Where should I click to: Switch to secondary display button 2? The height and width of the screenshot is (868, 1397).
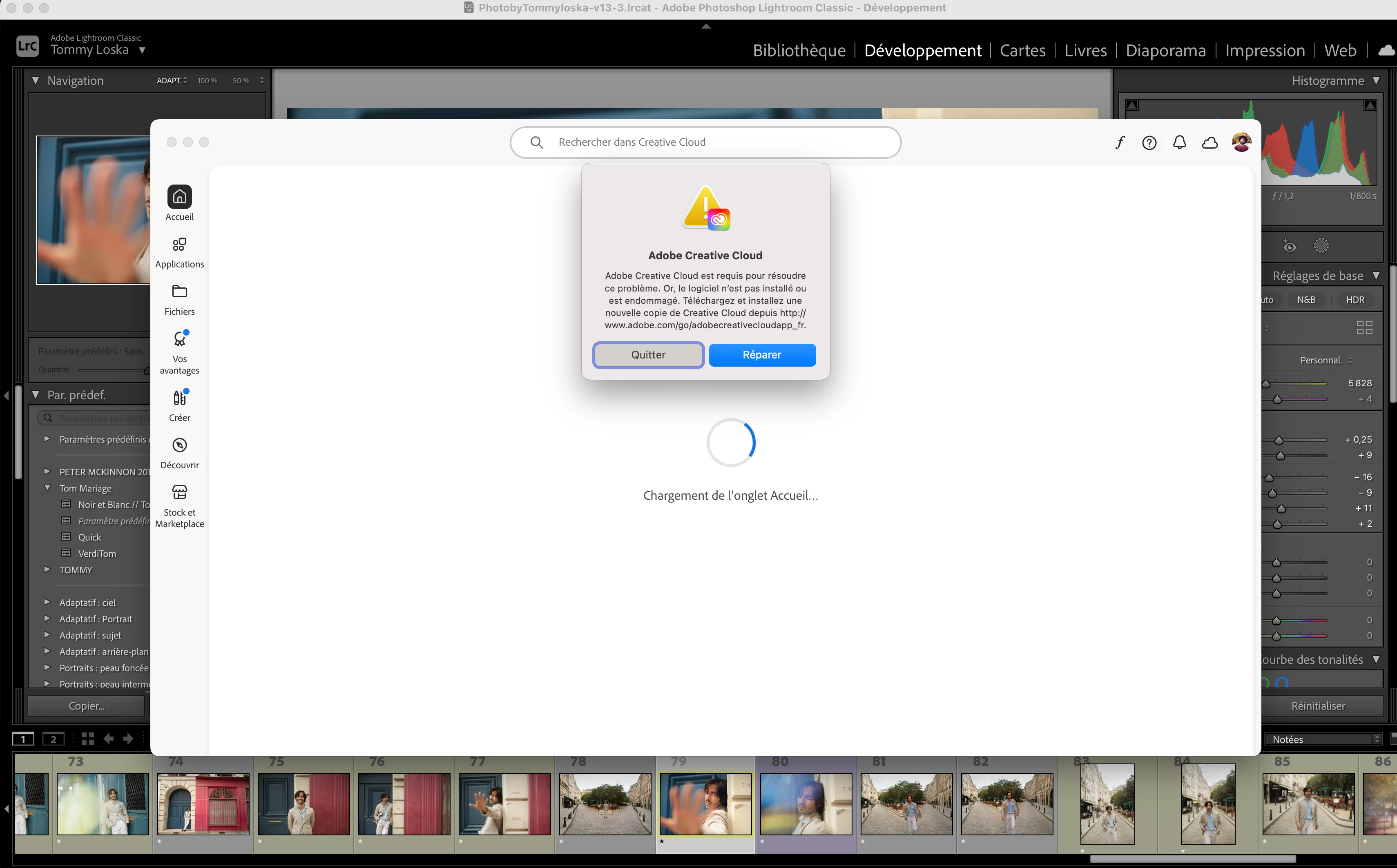54,739
